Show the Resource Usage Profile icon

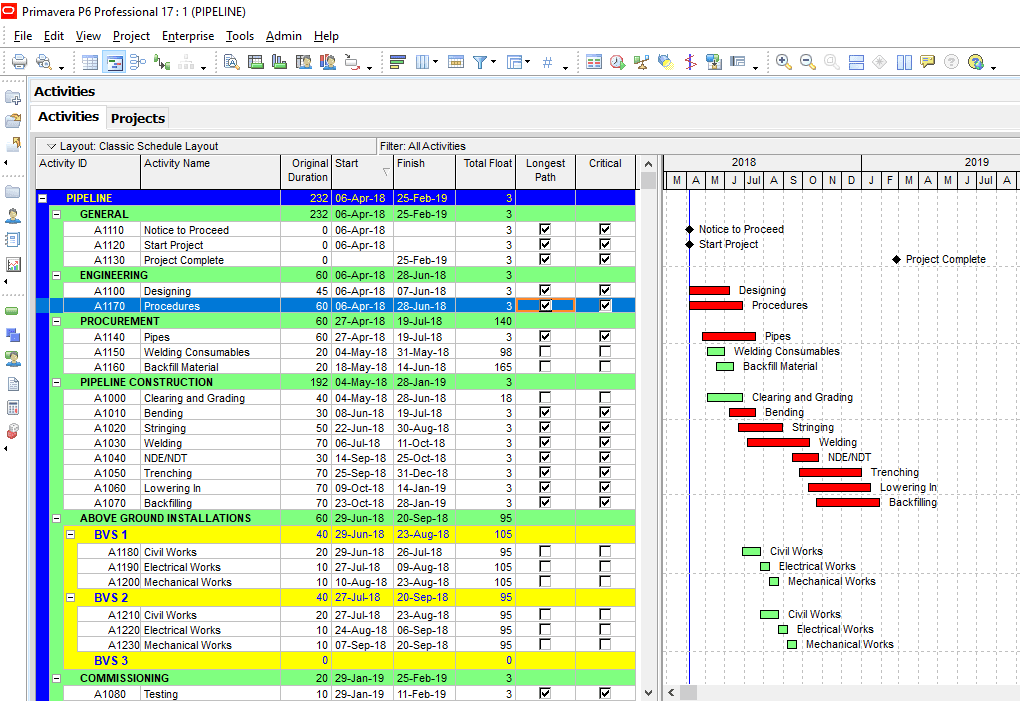[x=328, y=62]
